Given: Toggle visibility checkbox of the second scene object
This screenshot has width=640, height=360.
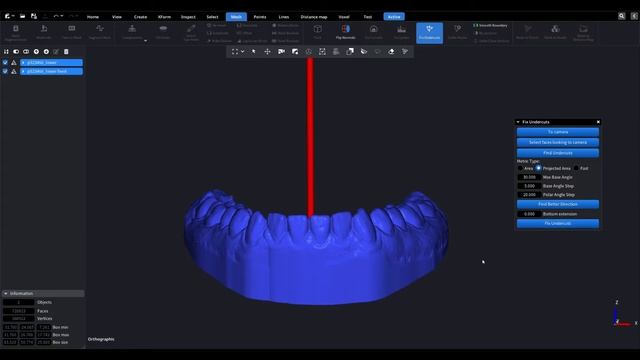Looking at the screenshot, I should pos(5,71).
